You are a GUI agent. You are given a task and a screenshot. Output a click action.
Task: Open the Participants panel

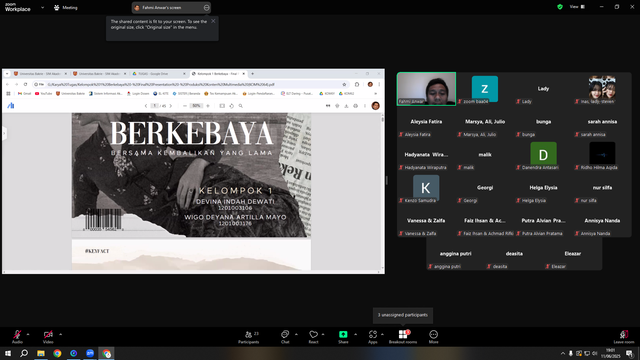249,337
